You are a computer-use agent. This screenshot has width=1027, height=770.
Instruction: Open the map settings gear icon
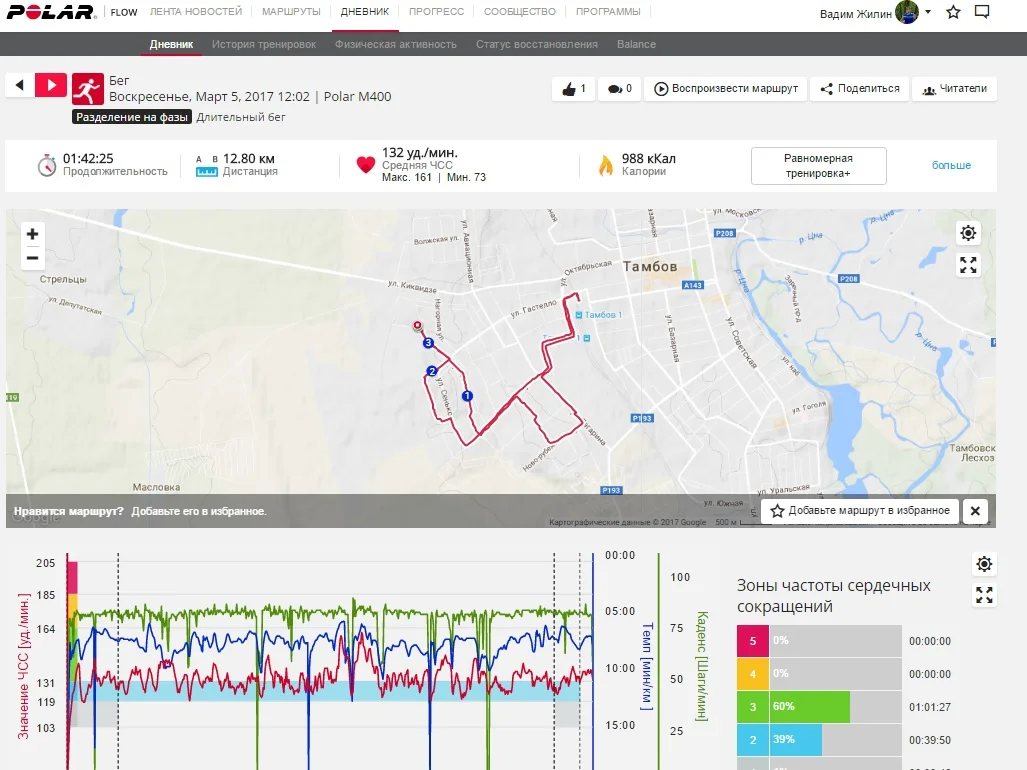968,234
